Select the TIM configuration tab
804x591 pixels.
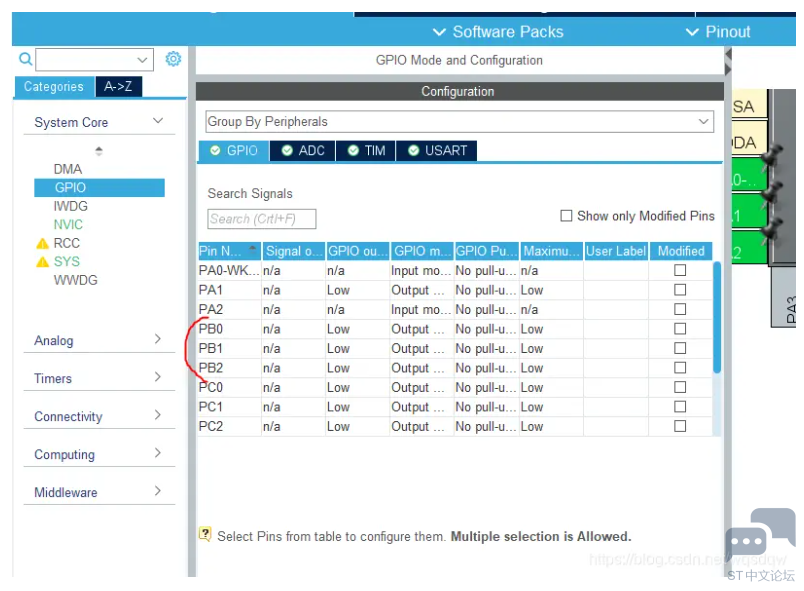coord(366,151)
